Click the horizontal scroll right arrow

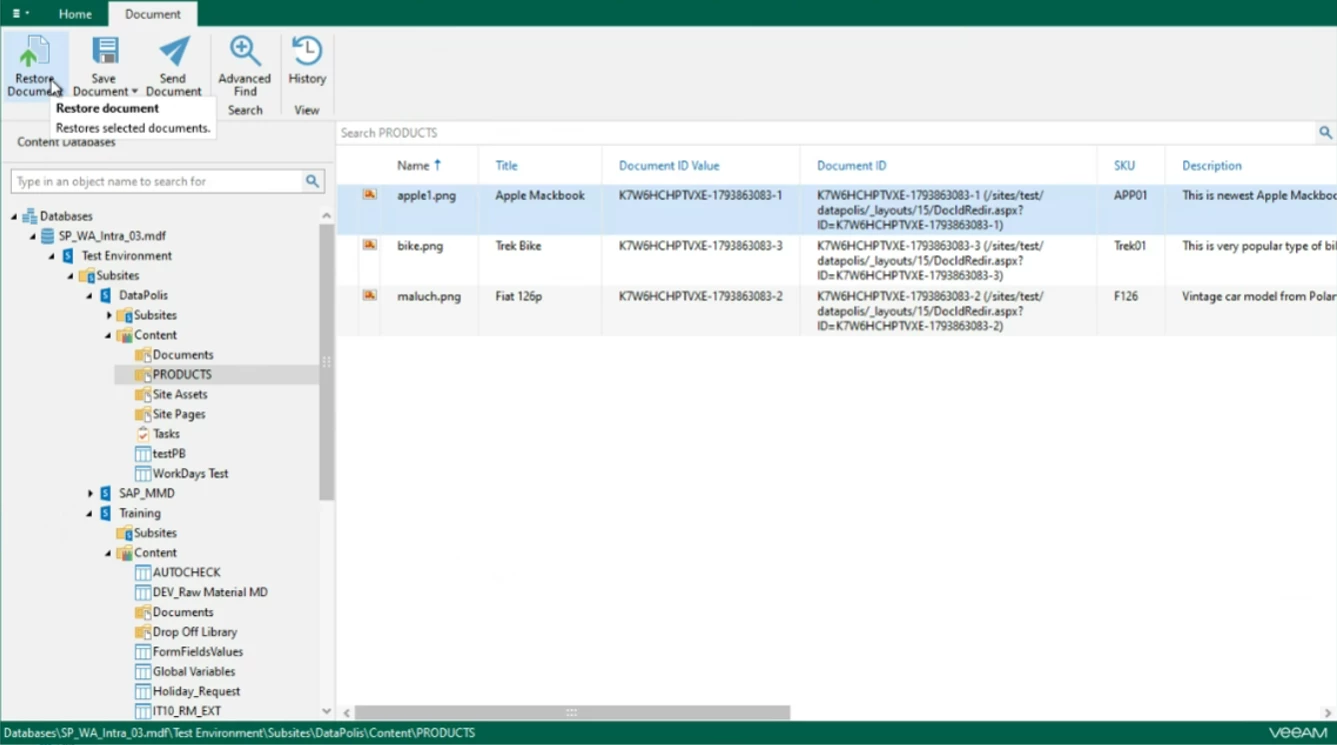1328,713
